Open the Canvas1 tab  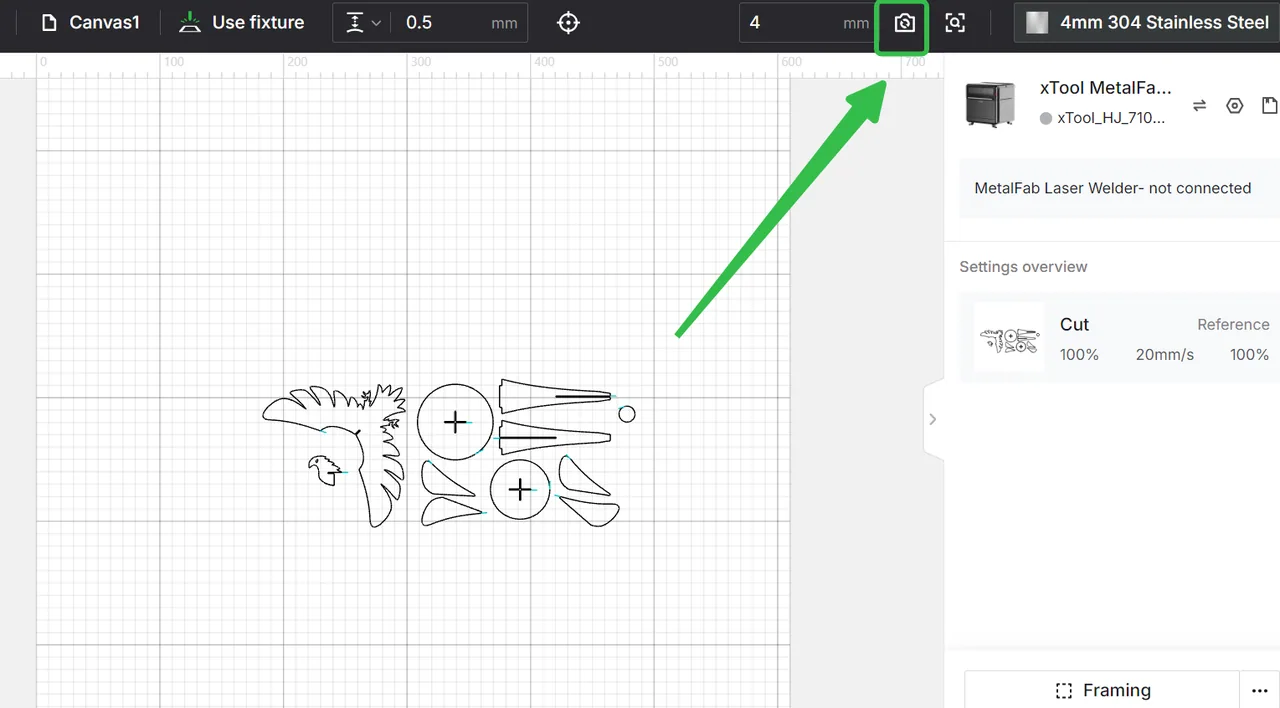91,22
